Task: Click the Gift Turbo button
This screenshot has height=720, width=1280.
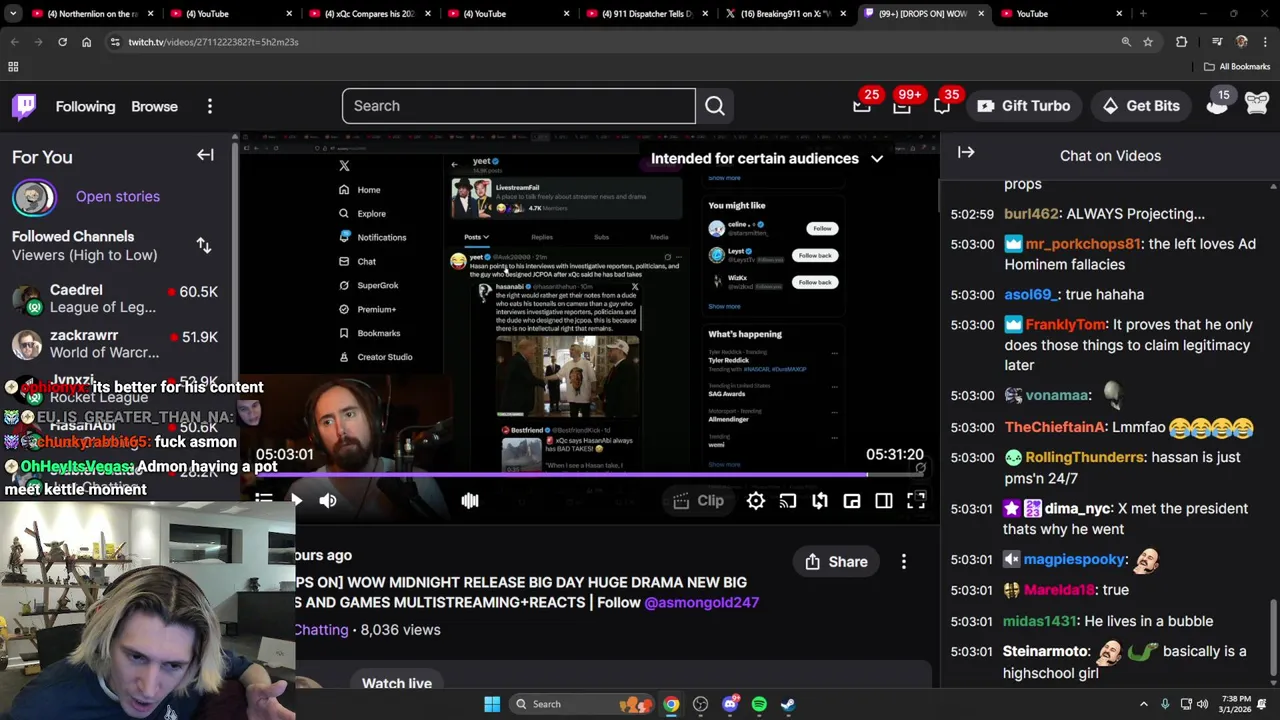Action: click(x=1023, y=106)
